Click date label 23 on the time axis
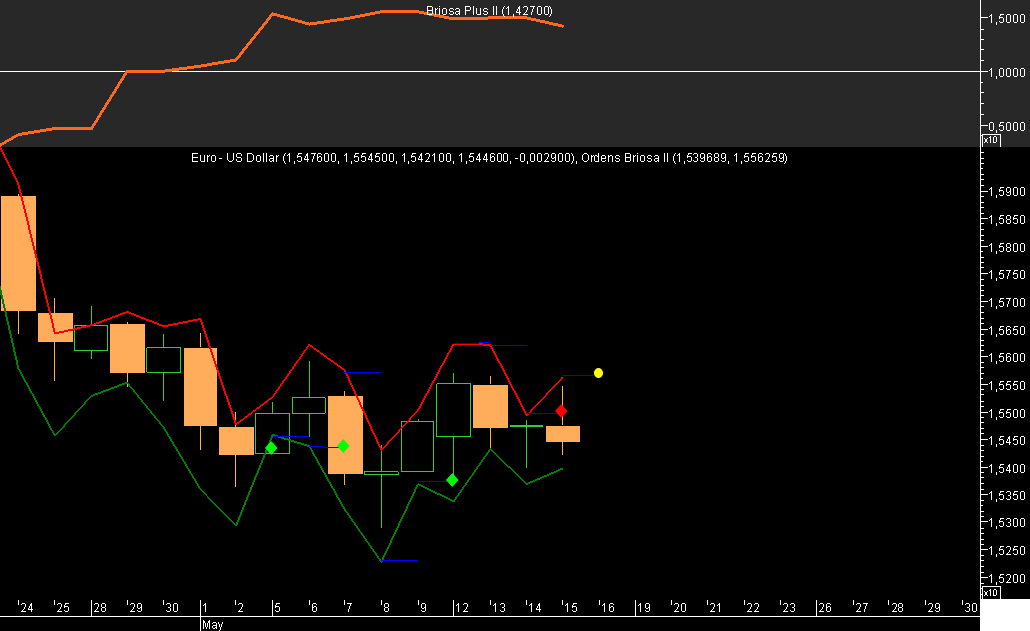The image size is (1030, 631). 788,608
